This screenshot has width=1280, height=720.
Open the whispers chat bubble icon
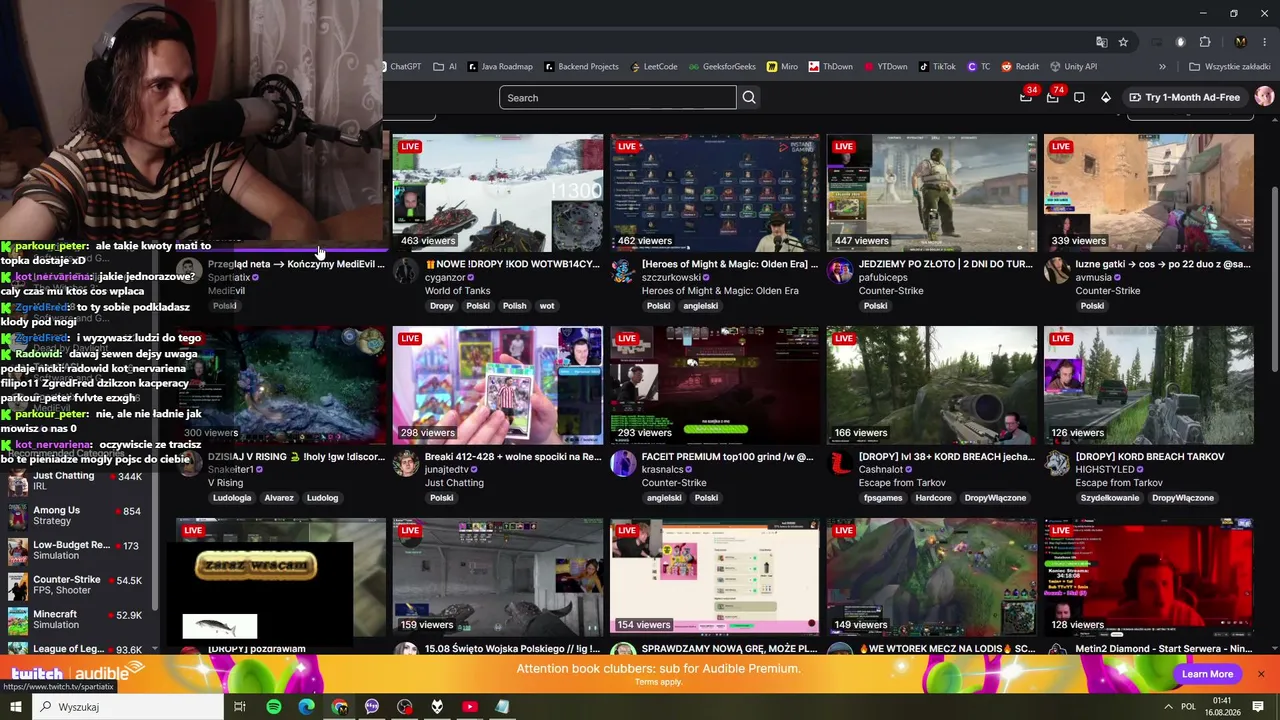pos(1079,97)
